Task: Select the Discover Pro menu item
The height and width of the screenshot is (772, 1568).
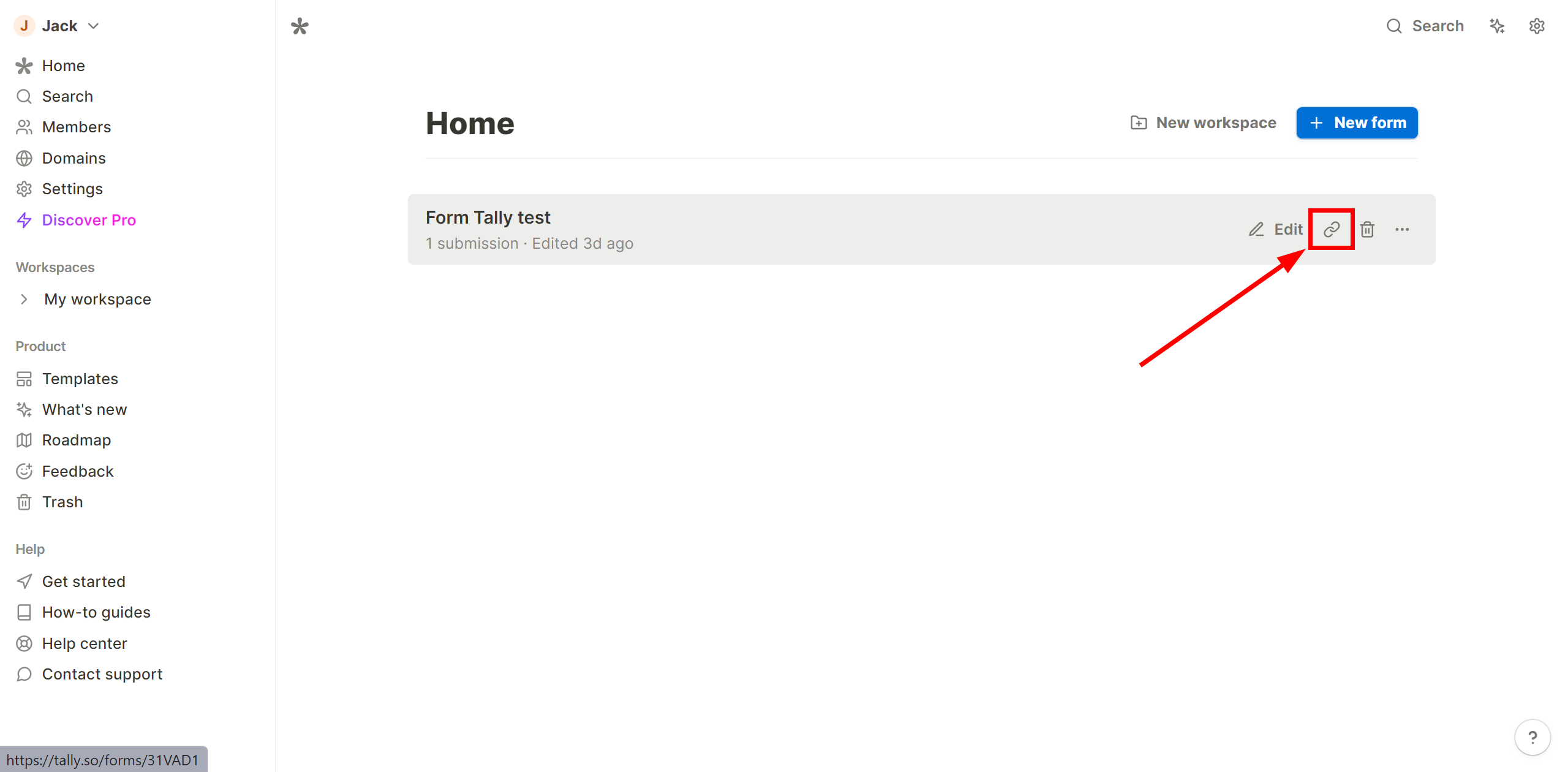Action: coord(87,218)
